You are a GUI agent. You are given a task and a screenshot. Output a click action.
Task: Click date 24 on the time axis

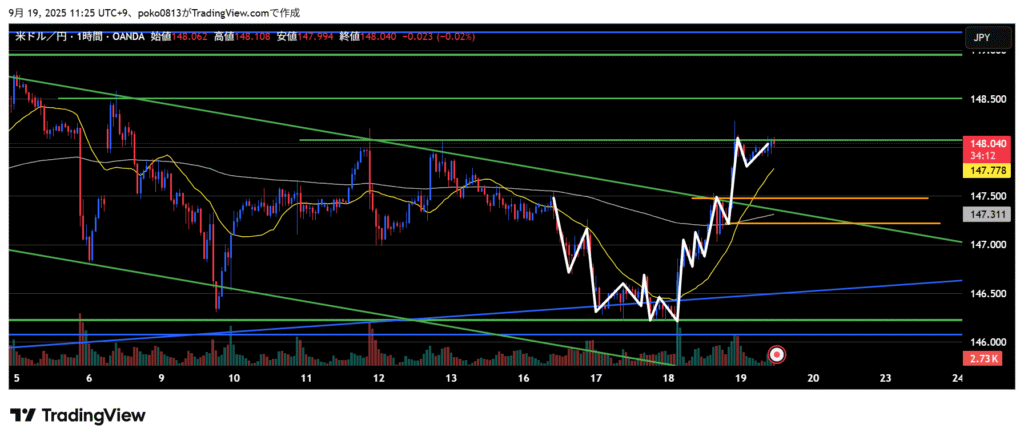[x=958, y=379]
